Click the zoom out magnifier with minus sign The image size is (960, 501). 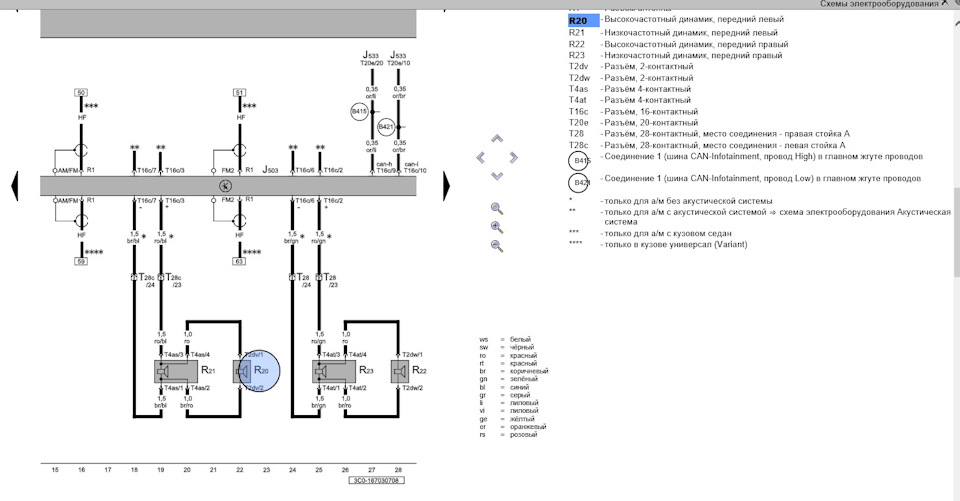tap(497, 246)
